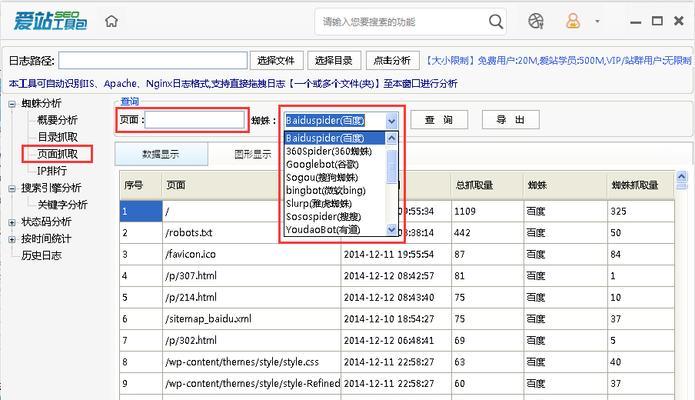Open the user account avatar icon
This screenshot has height=400, width=695.
(x=573, y=21)
